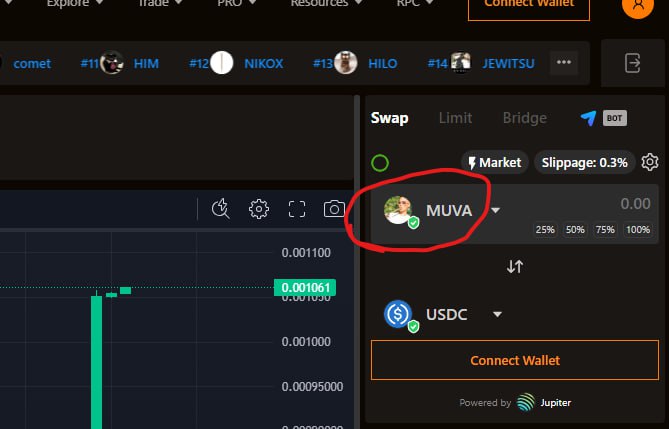The image size is (669, 429).
Task: Click the user profile avatar icon
Action: [x=638, y=5]
